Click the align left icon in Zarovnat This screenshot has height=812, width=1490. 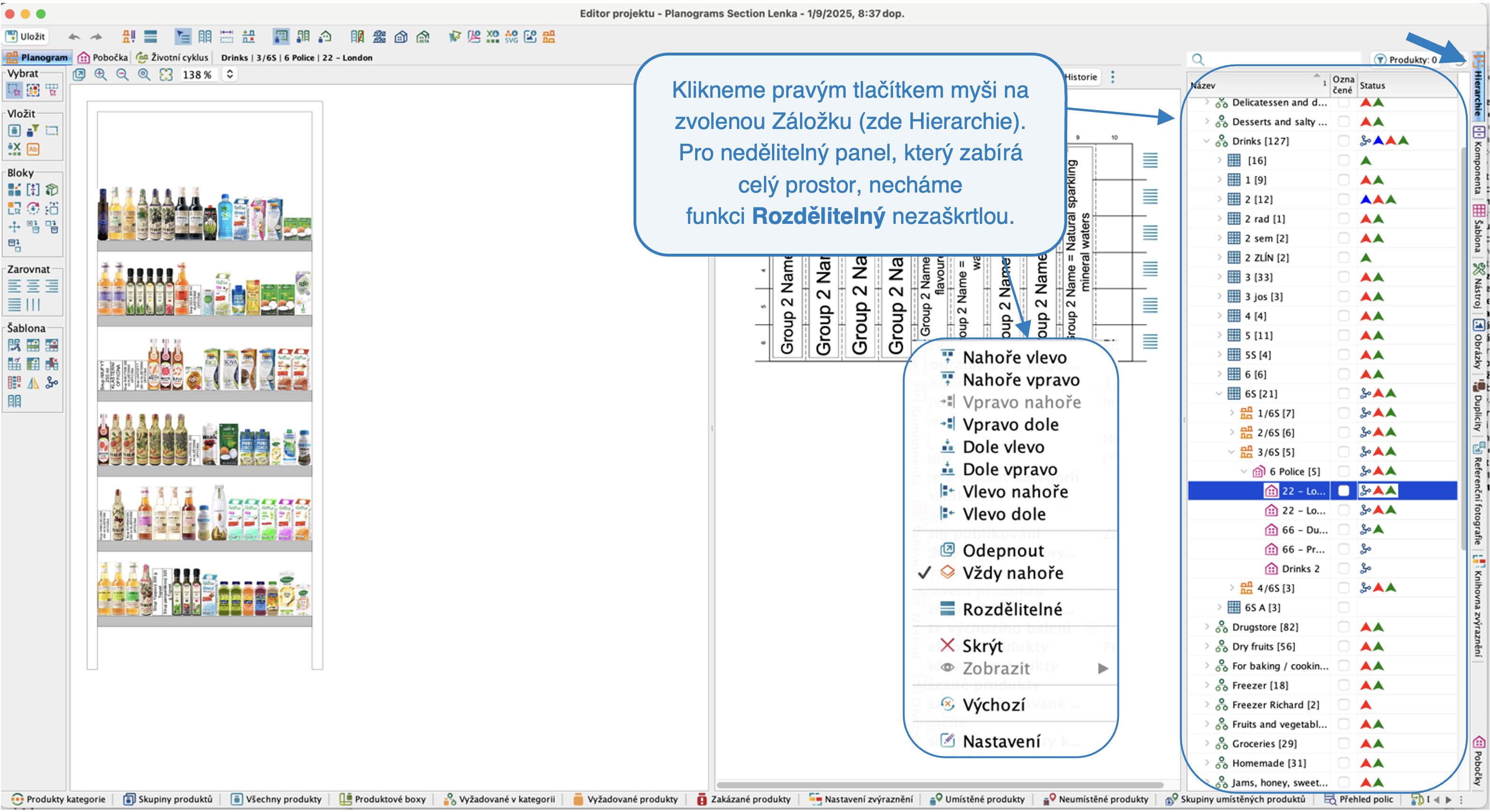tap(14, 286)
